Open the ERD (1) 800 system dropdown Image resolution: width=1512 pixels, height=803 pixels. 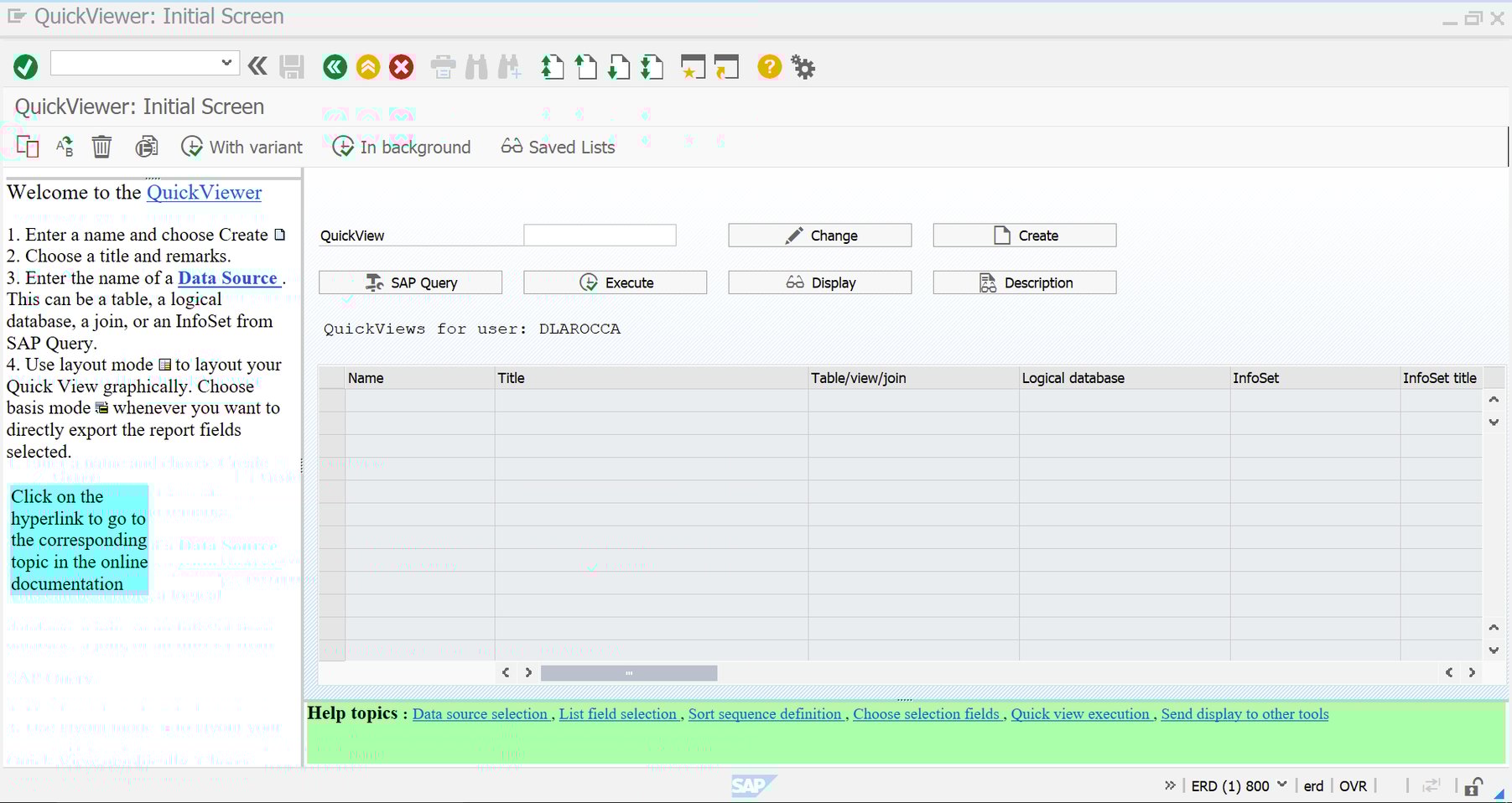pos(1281,785)
